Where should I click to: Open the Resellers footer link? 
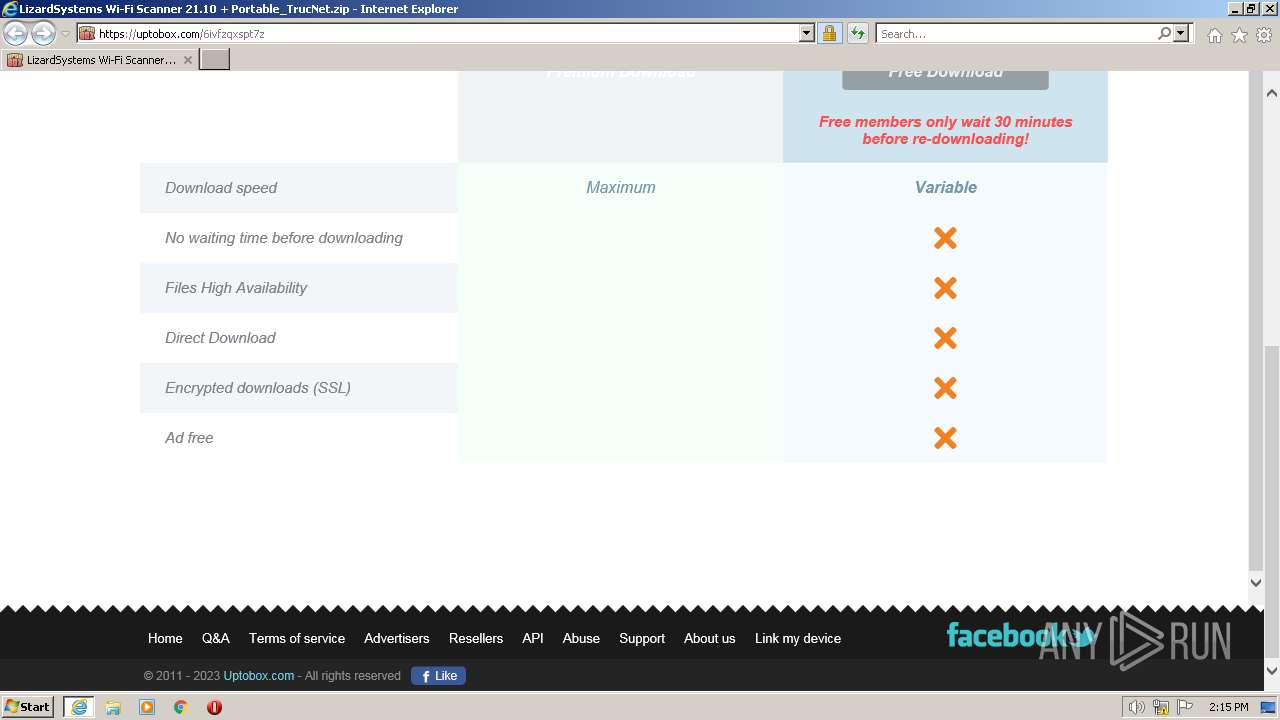pyautogui.click(x=476, y=638)
